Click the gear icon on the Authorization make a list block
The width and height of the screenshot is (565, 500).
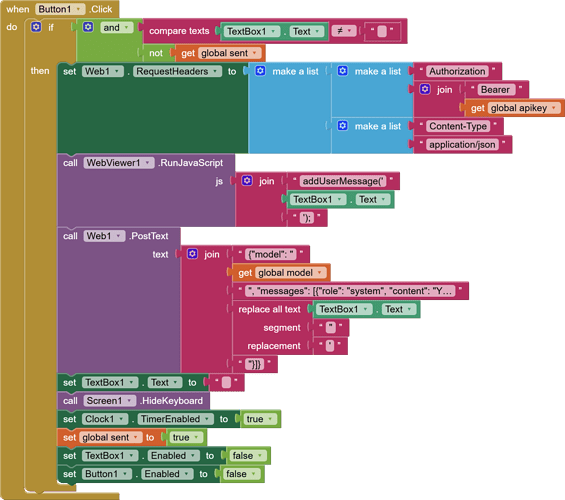point(343,71)
